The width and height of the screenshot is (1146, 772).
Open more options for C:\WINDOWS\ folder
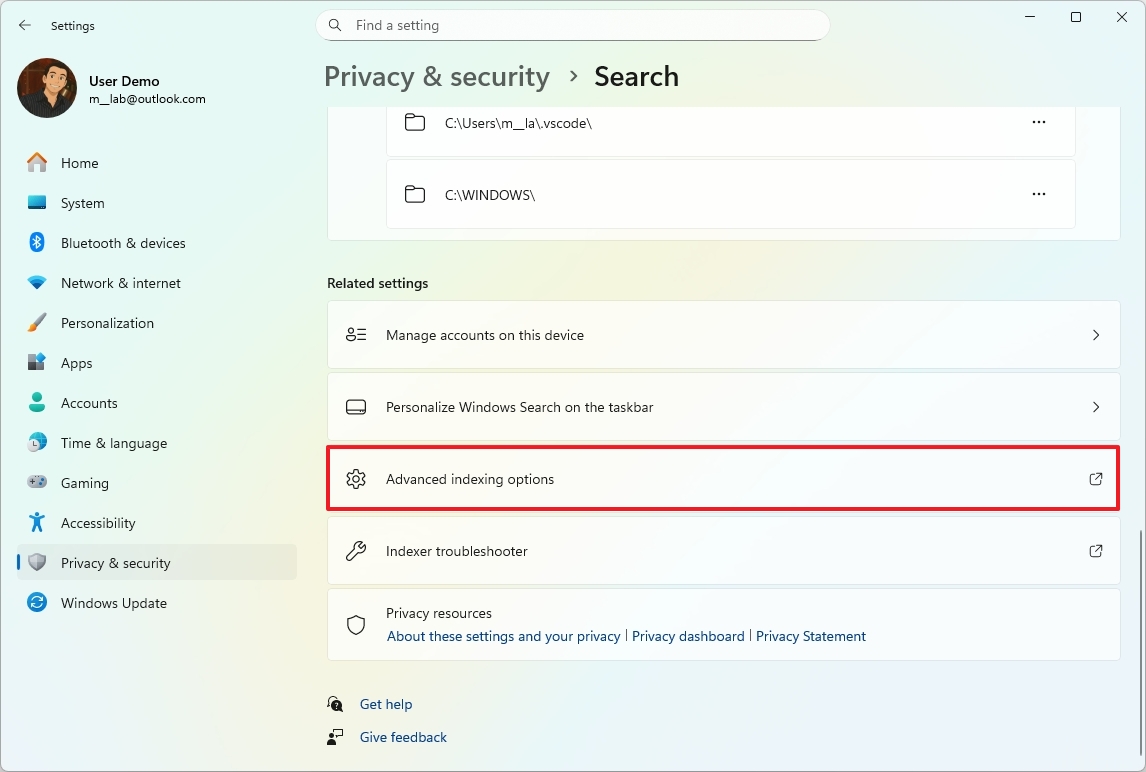(x=1038, y=195)
